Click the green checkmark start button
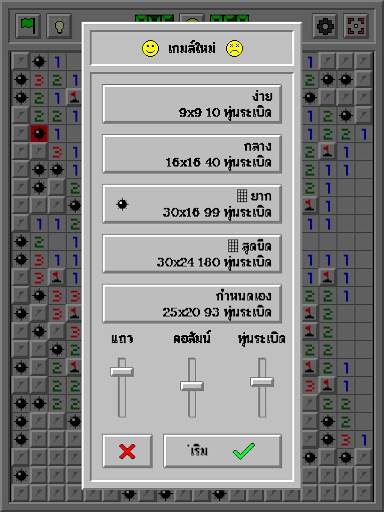Screen dimensions: 384x512 222,451
